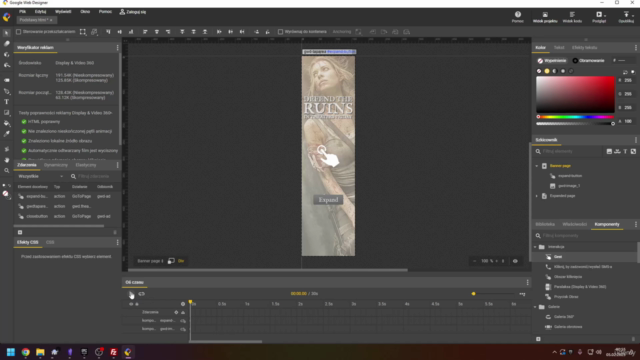640x360 pixels.
Task: Choose solid color fill type
Action: pos(547,71)
